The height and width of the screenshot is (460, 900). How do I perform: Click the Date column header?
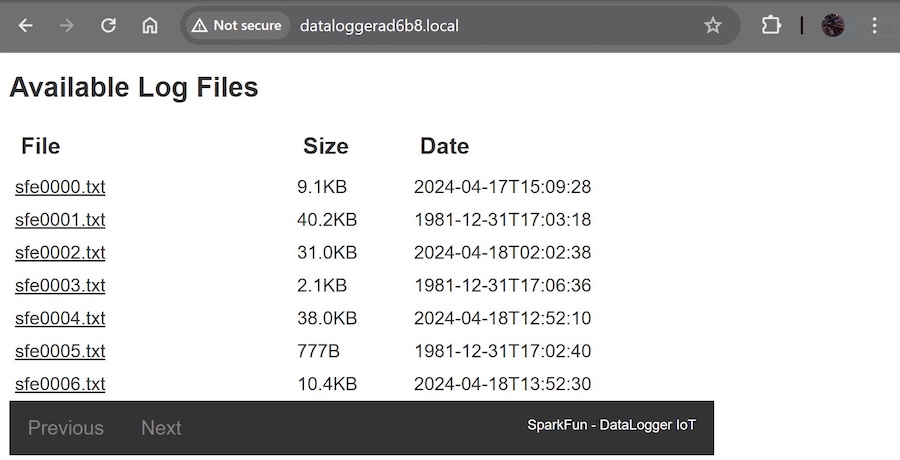click(444, 146)
